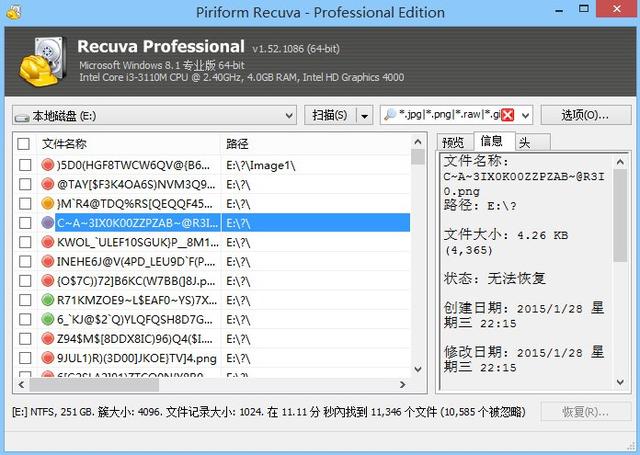Image resolution: width=640 pixels, height=455 pixels.
Task: Maximize the Recuva window
Action: (x=584, y=9)
